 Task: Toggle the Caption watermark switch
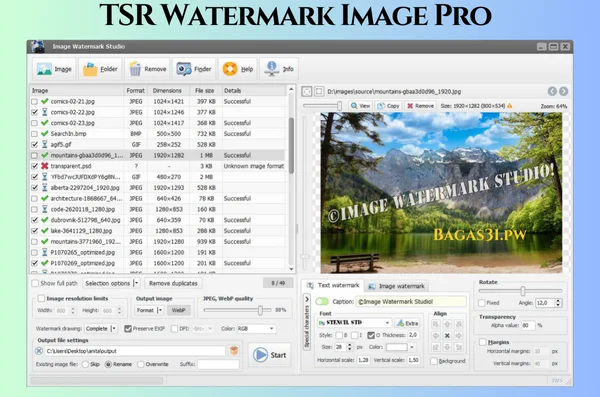tap(322, 302)
